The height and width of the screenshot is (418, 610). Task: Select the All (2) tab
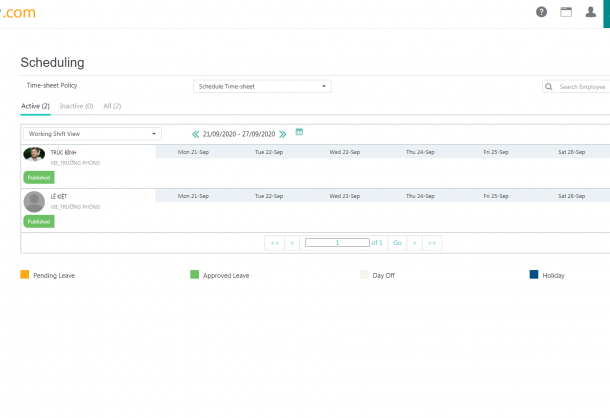(x=112, y=105)
